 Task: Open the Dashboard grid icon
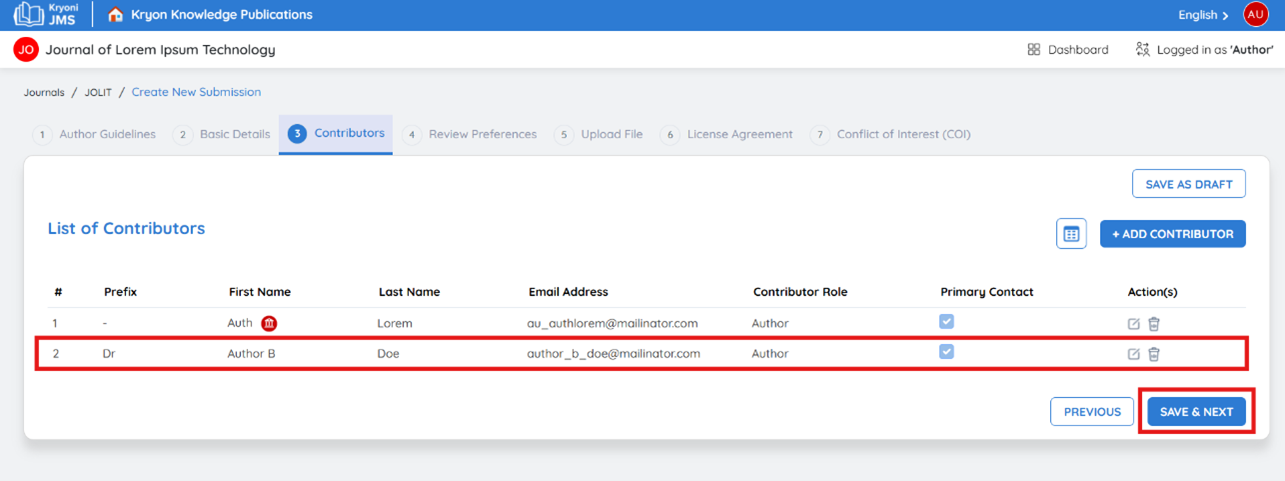(1034, 49)
